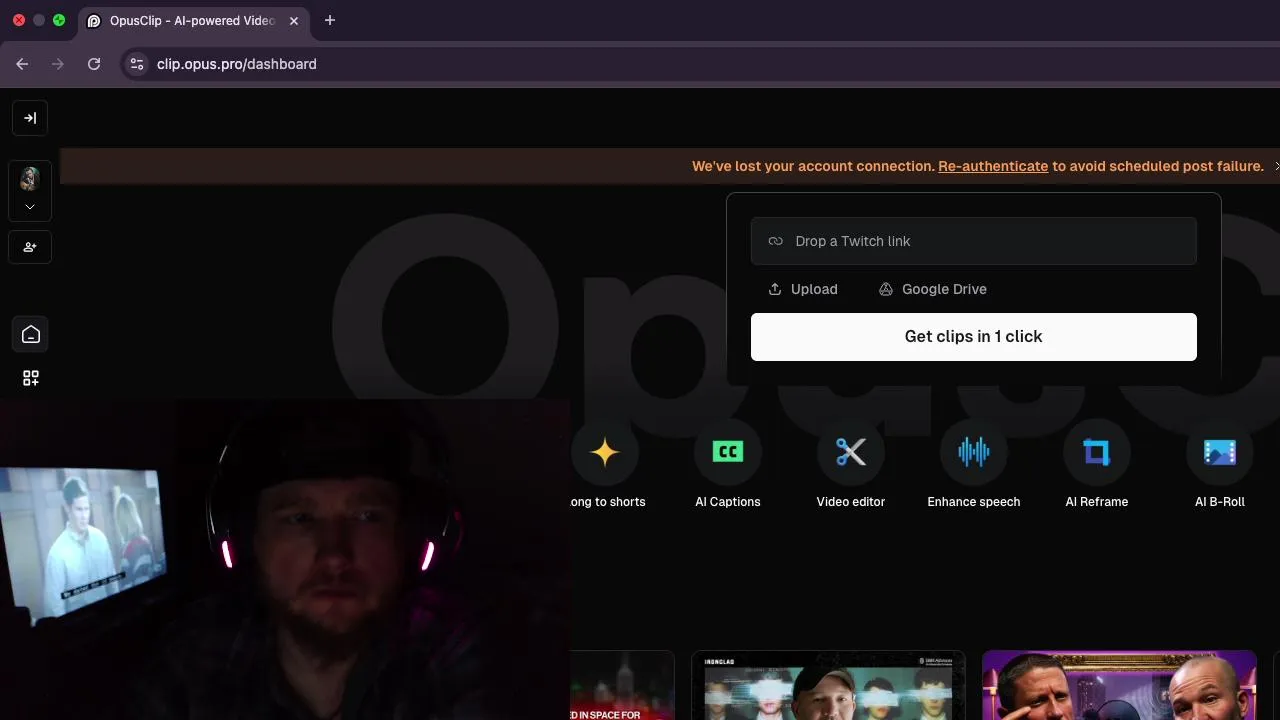Image resolution: width=1280 pixels, height=720 pixels.
Task: Expand the workspace chevron below avatar
Action: [x=30, y=207]
